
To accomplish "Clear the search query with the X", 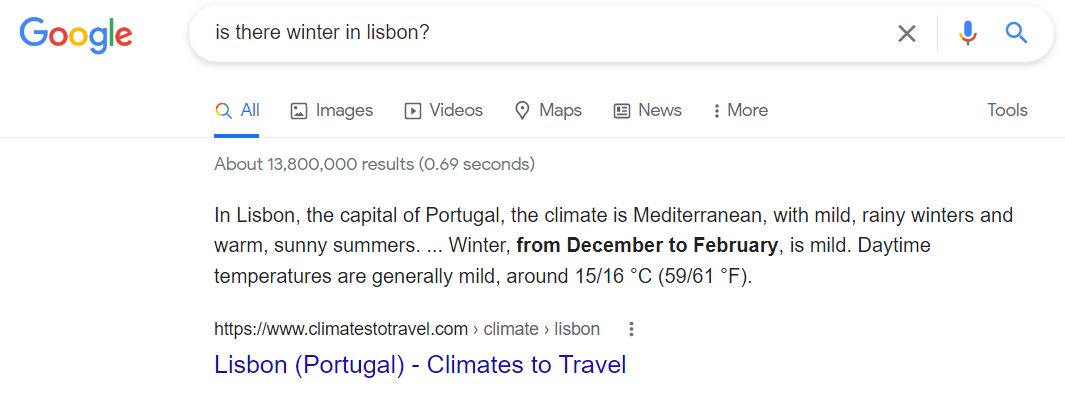I will coord(906,34).
